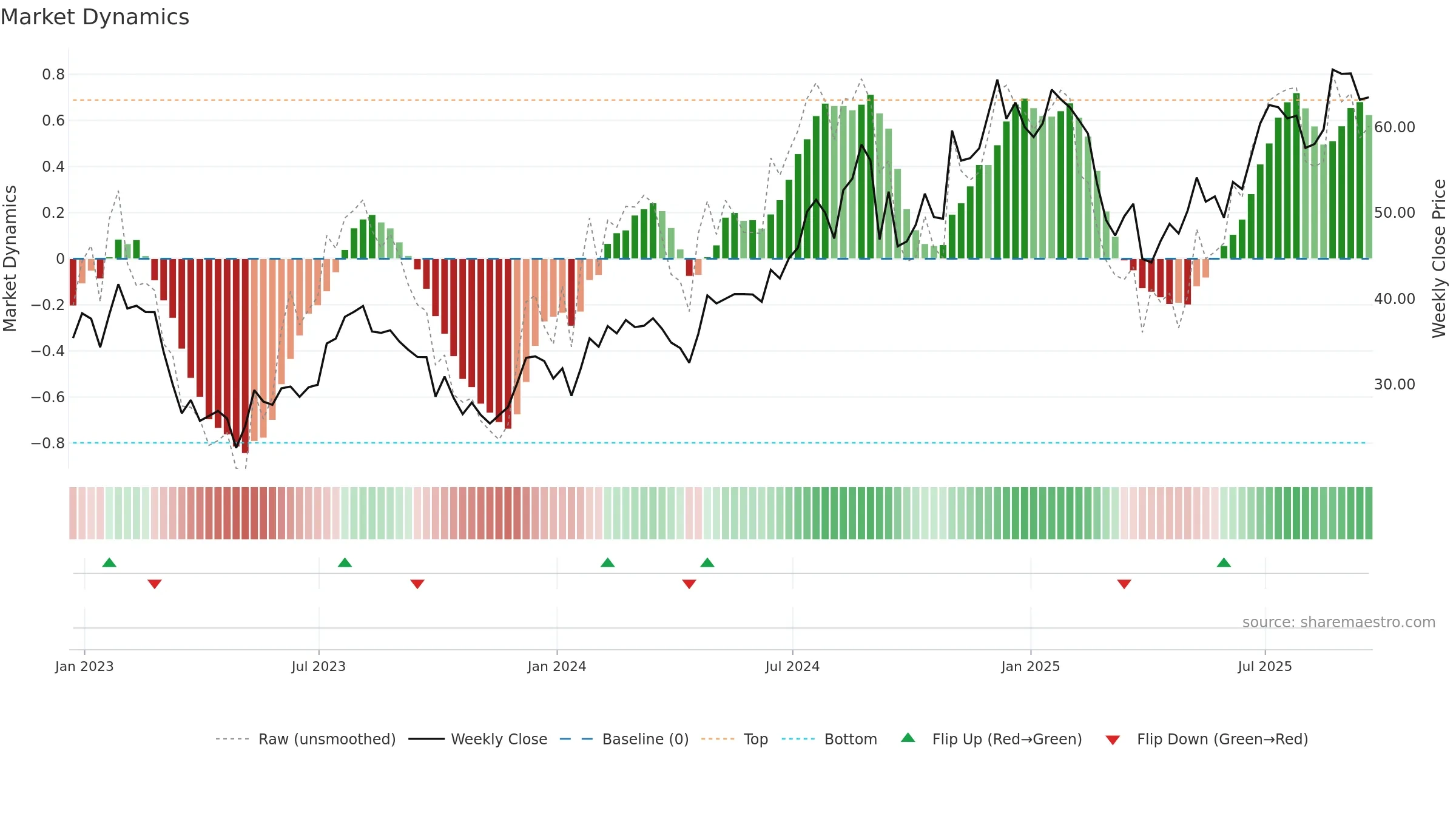The image size is (1456, 819).
Task: Click the −0.8 left axis tick label
Action: point(48,443)
